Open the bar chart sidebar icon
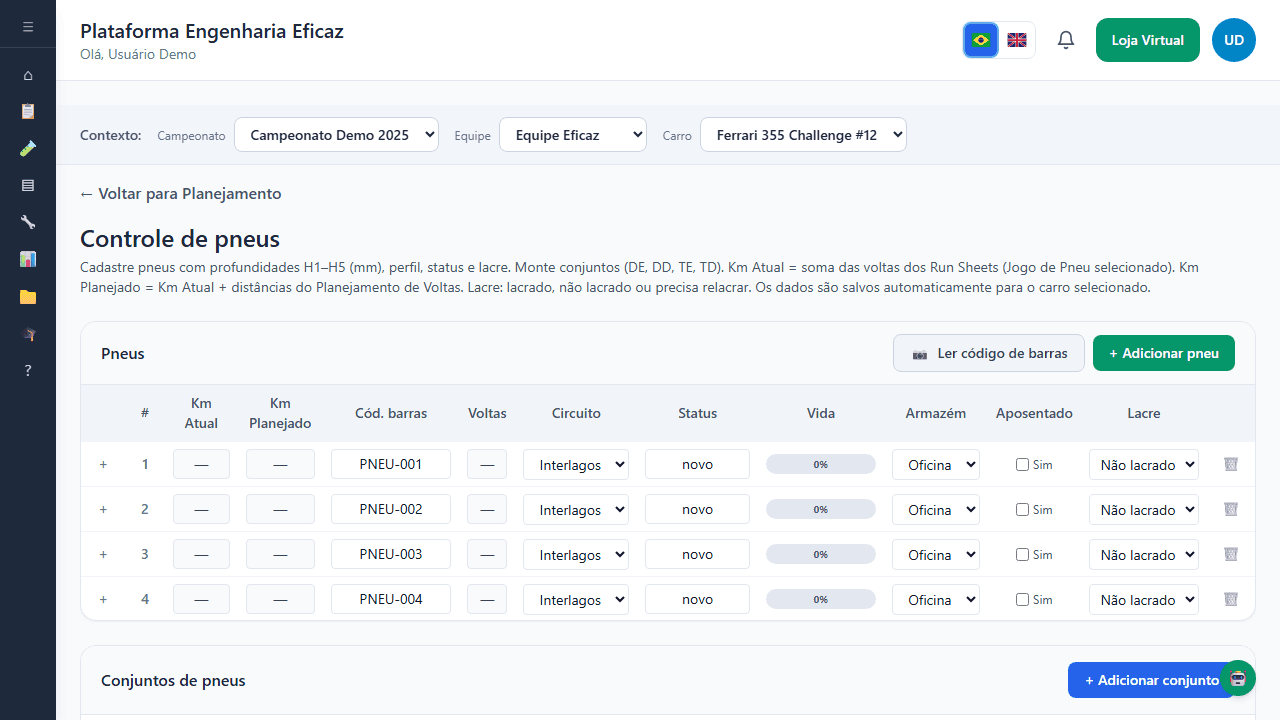Viewport: 1280px width, 720px height. 28,259
